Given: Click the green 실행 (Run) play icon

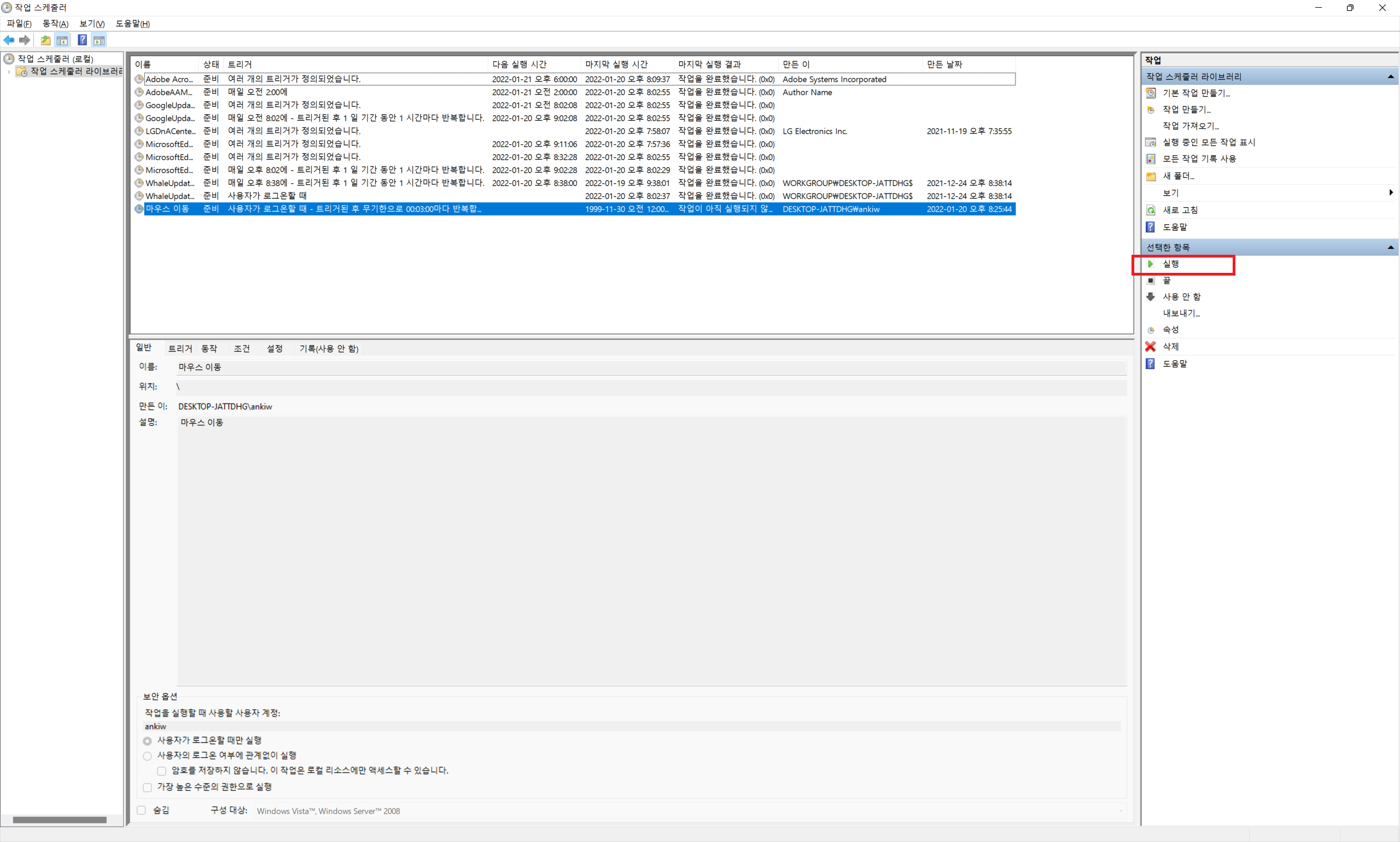Looking at the screenshot, I should point(1150,264).
